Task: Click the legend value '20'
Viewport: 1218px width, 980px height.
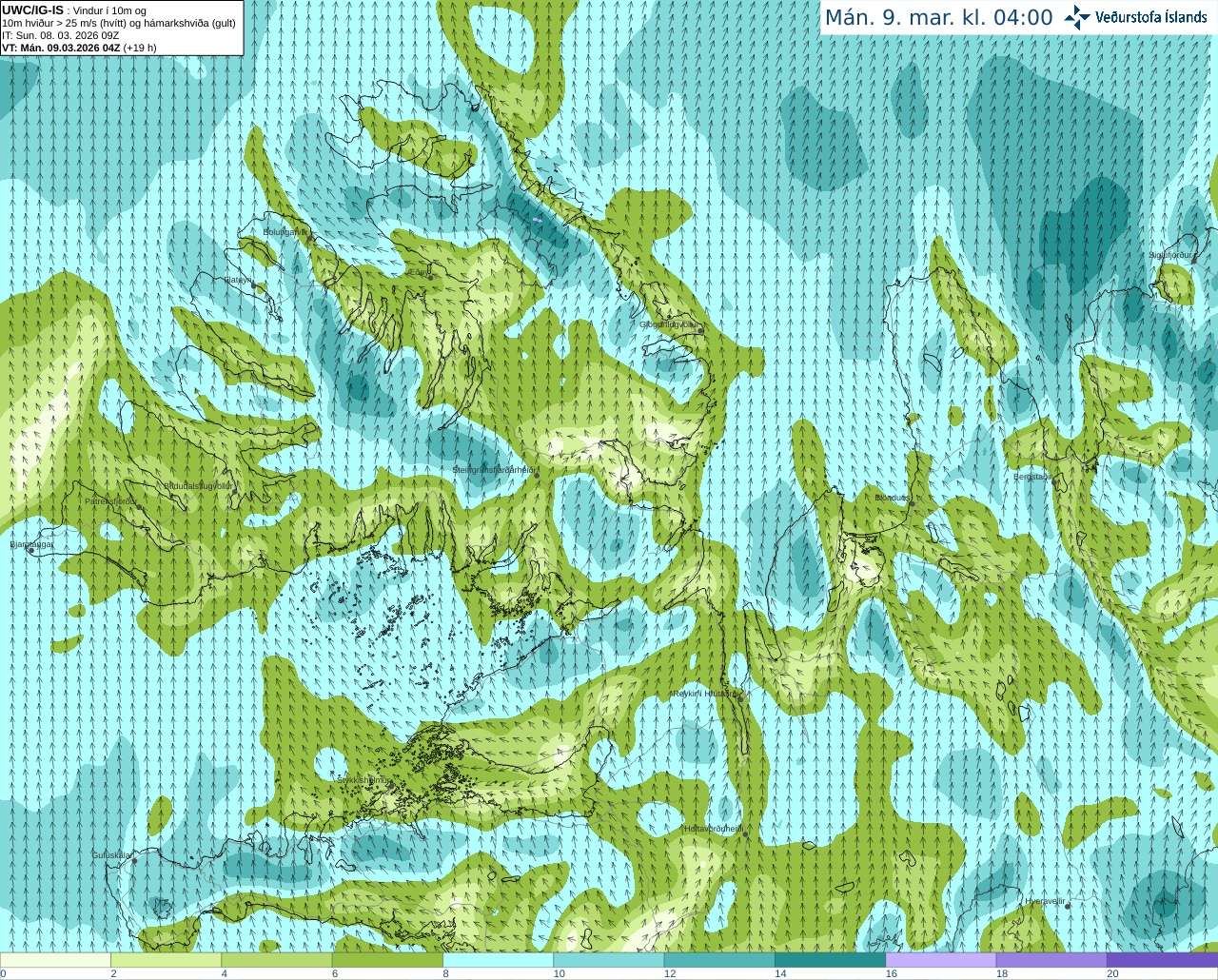Action: coord(1112,973)
